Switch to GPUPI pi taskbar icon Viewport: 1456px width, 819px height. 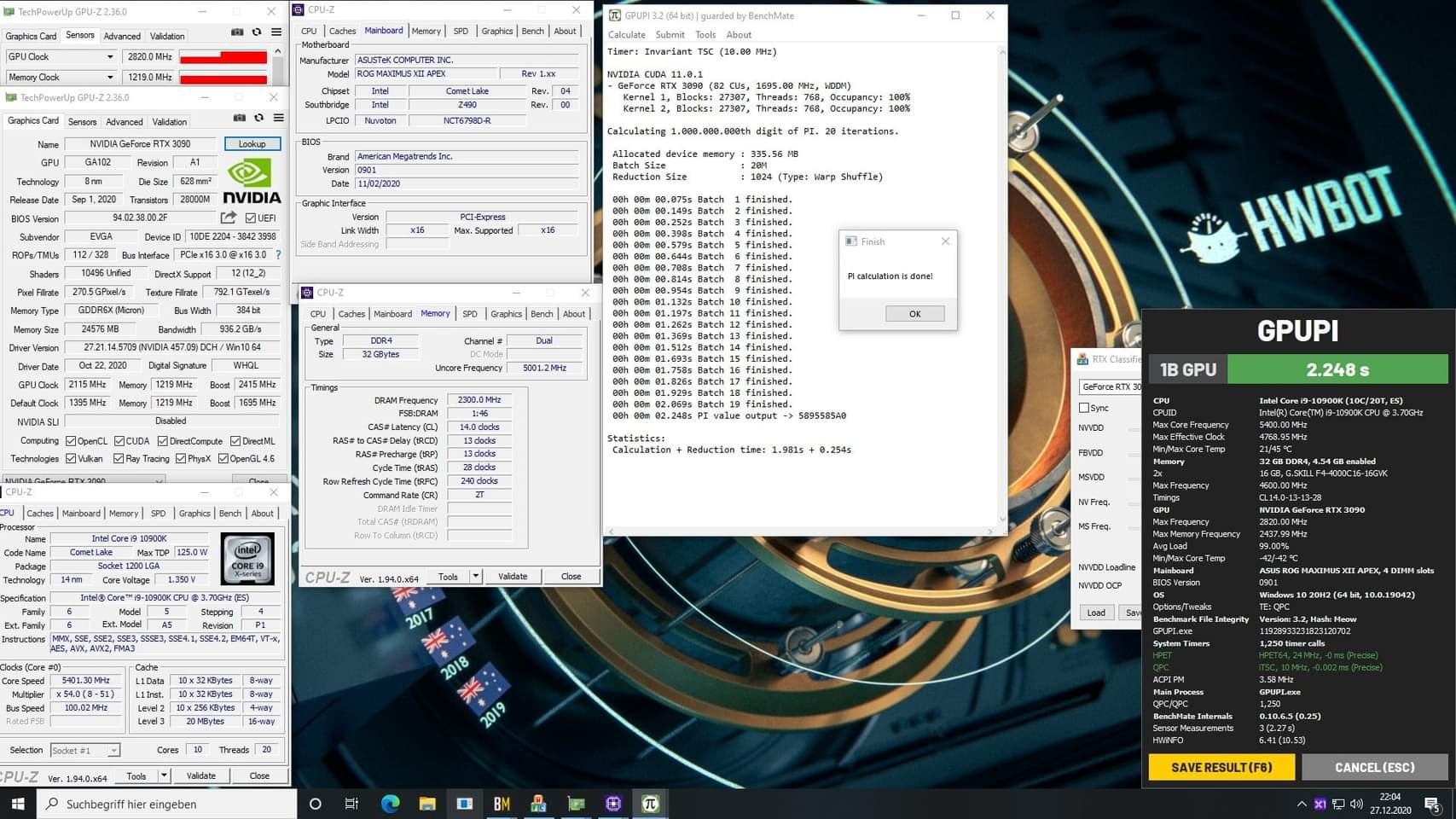point(650,804)
